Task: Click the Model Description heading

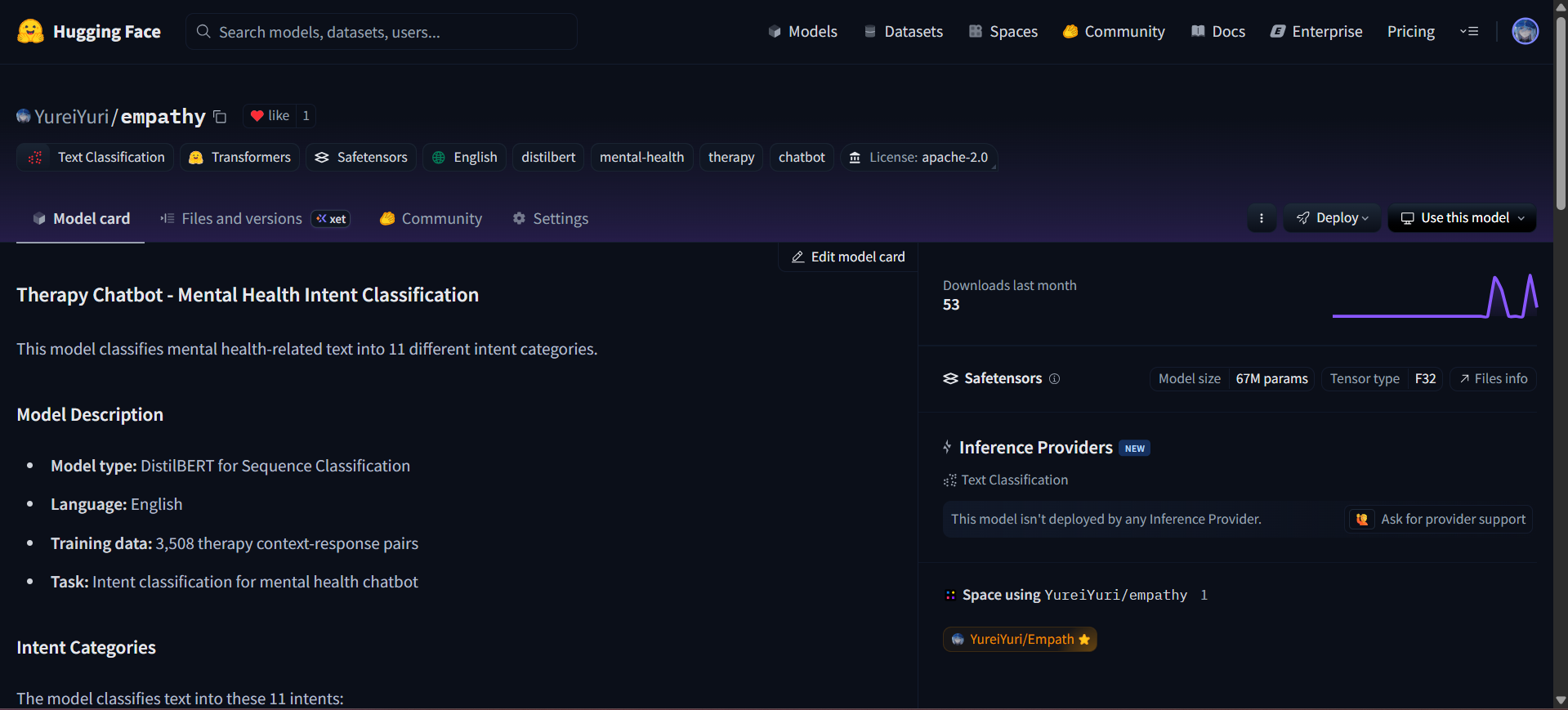Action: [x=90, y=414]
